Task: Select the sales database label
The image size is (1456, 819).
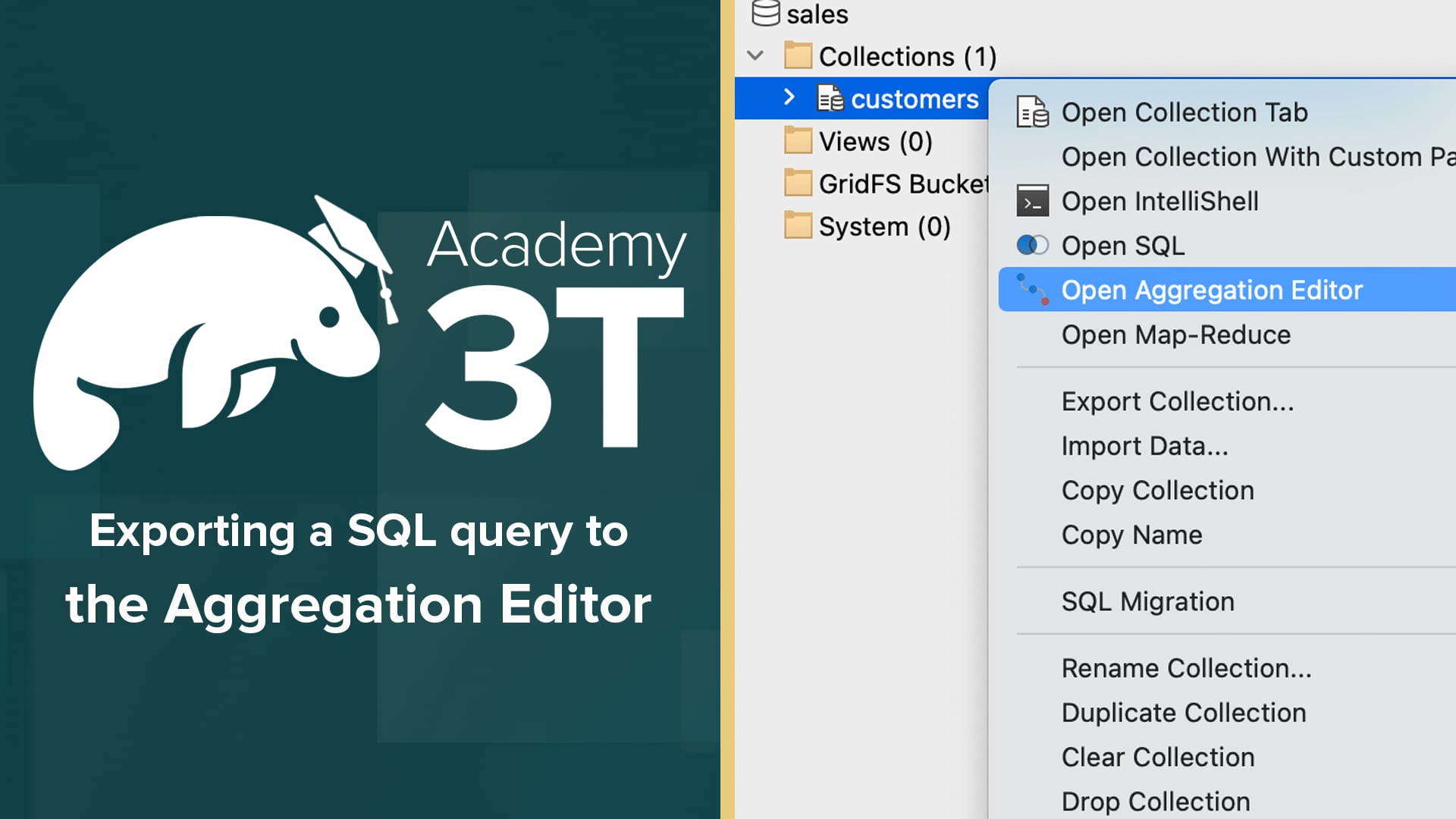Action: click(x=817, y=14)
